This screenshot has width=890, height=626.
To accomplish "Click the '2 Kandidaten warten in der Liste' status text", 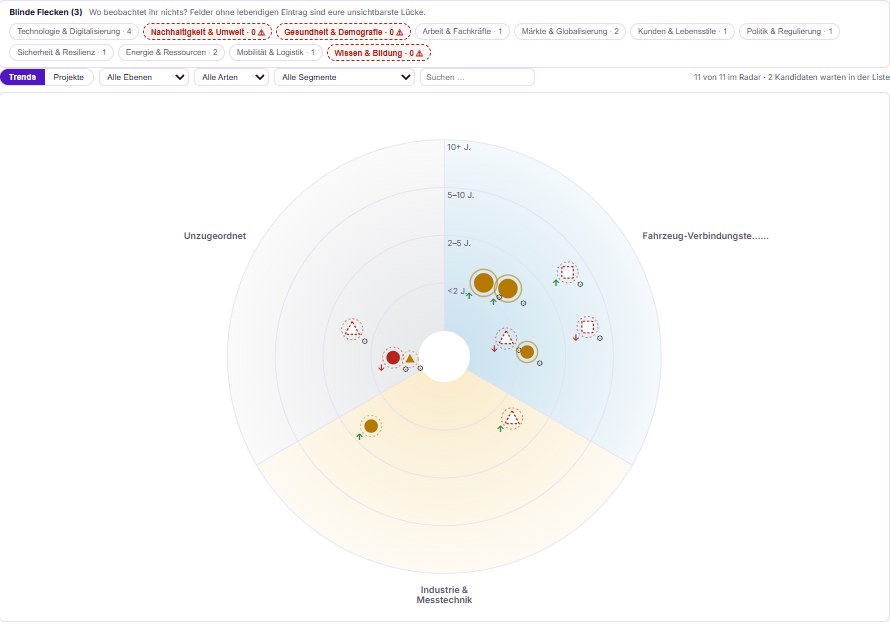I will click(x=829, y=77).
